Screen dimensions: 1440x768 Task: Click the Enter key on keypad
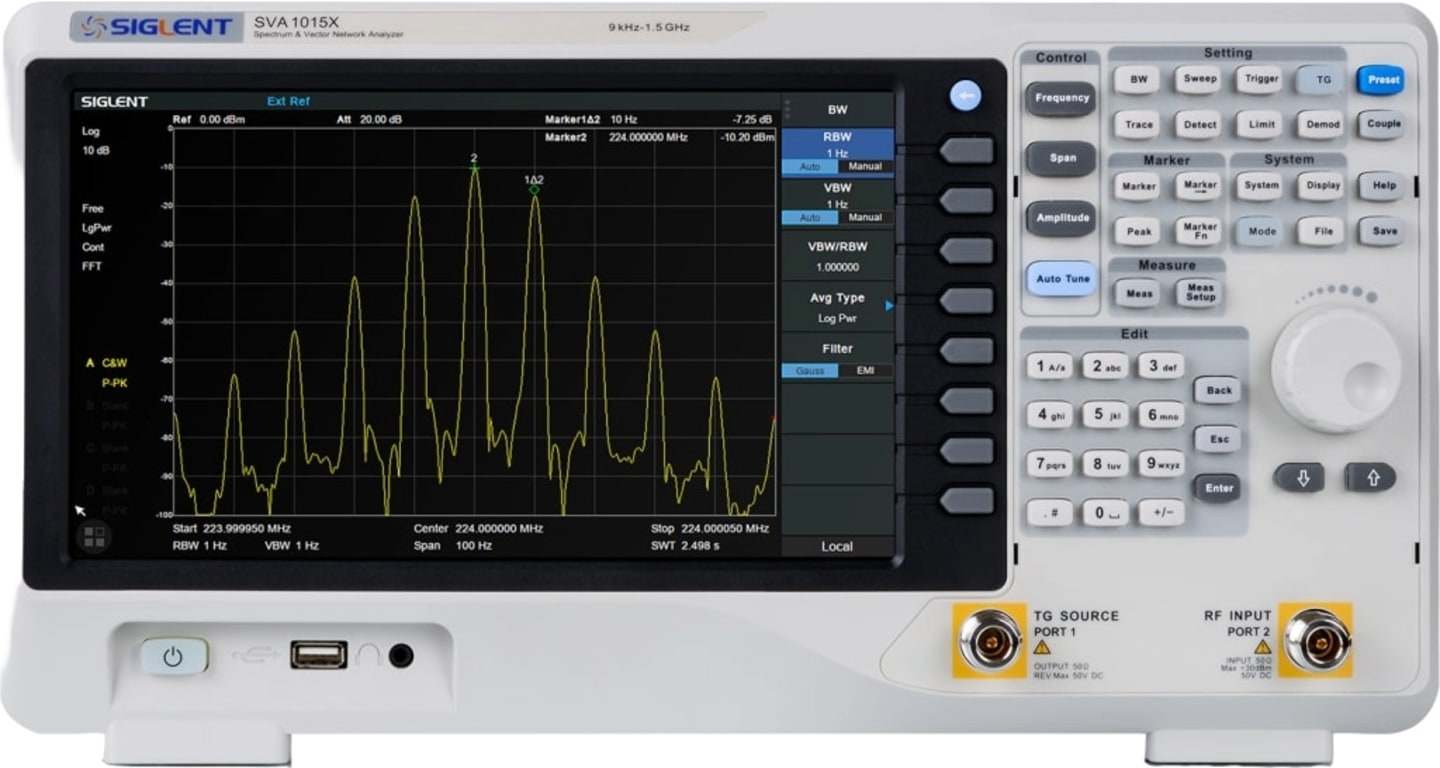tap(1218, 488)
